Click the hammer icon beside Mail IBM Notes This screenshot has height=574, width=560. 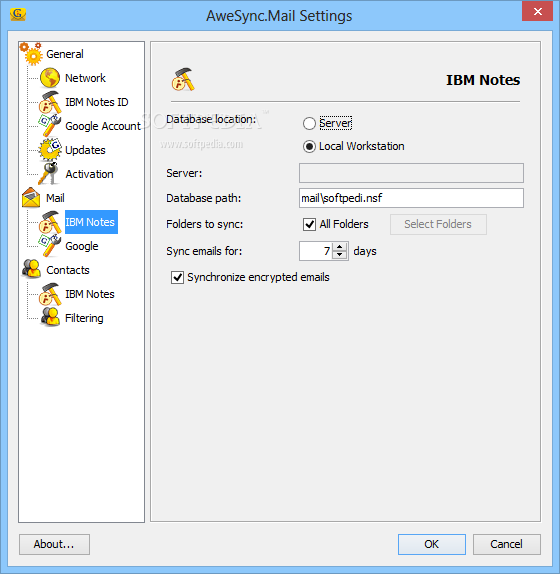(x=50, y=222)
